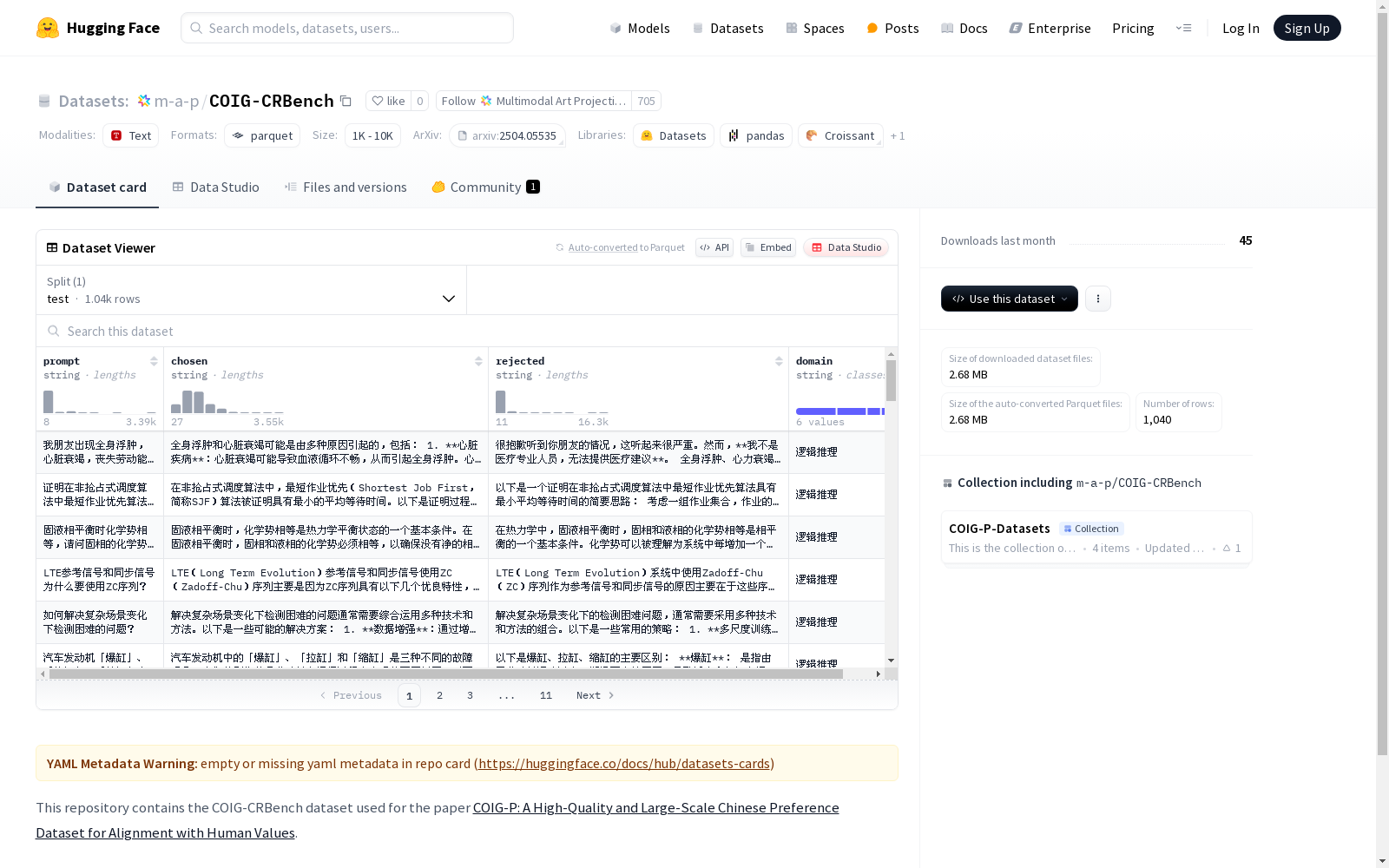Open the Docs menu item
The width and height of the screenshot is (1389, 868).
964,28
